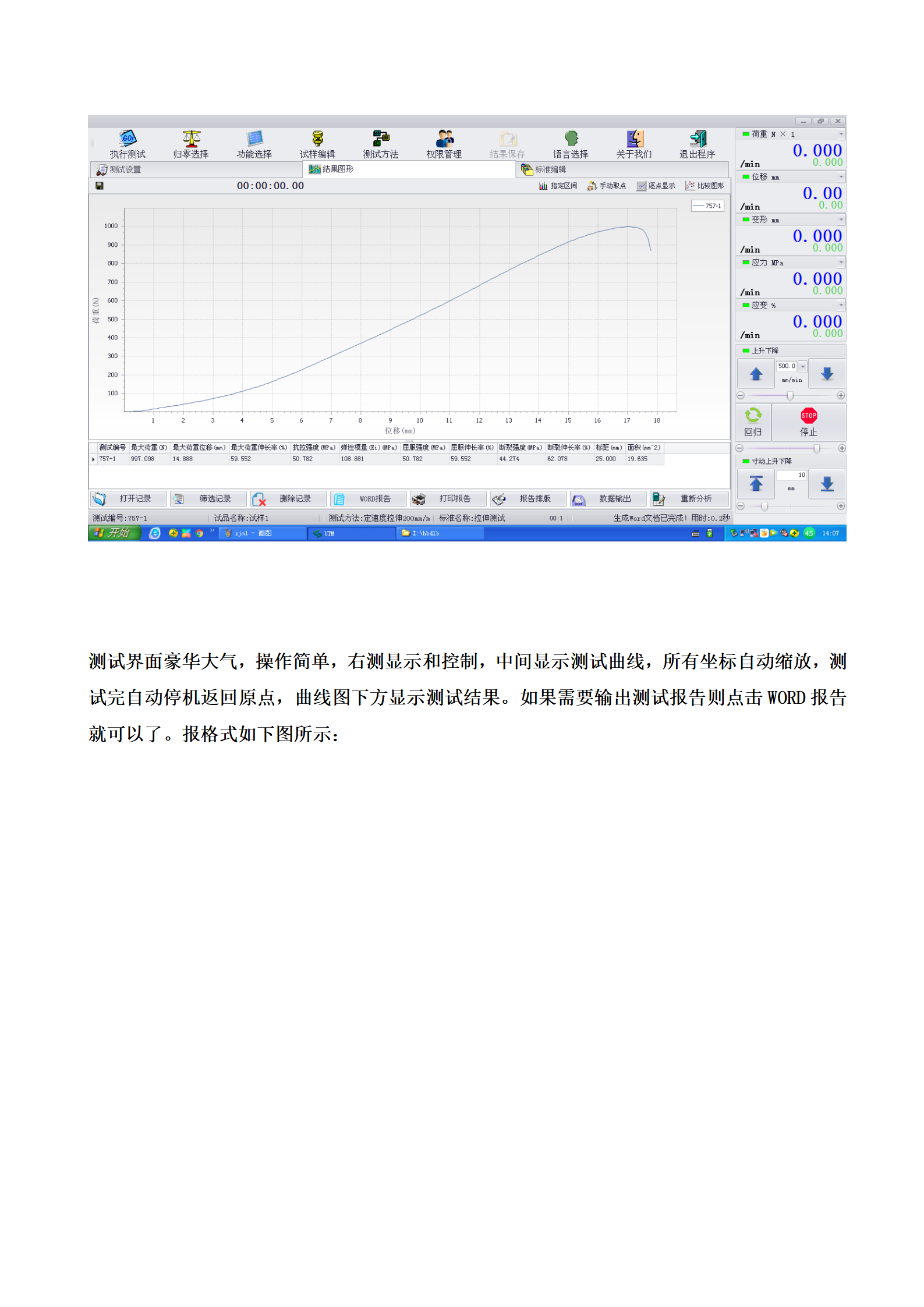Expand the 变形 mm channel dropdown
Screen dimensions: 924x1307
click(x=841, y=219)
